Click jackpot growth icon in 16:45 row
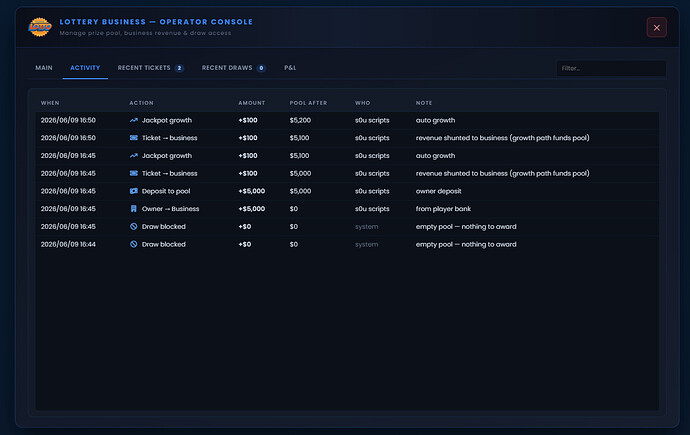This screenshot has height=435, width=690. pyautogui.click(x=134, y=155)
